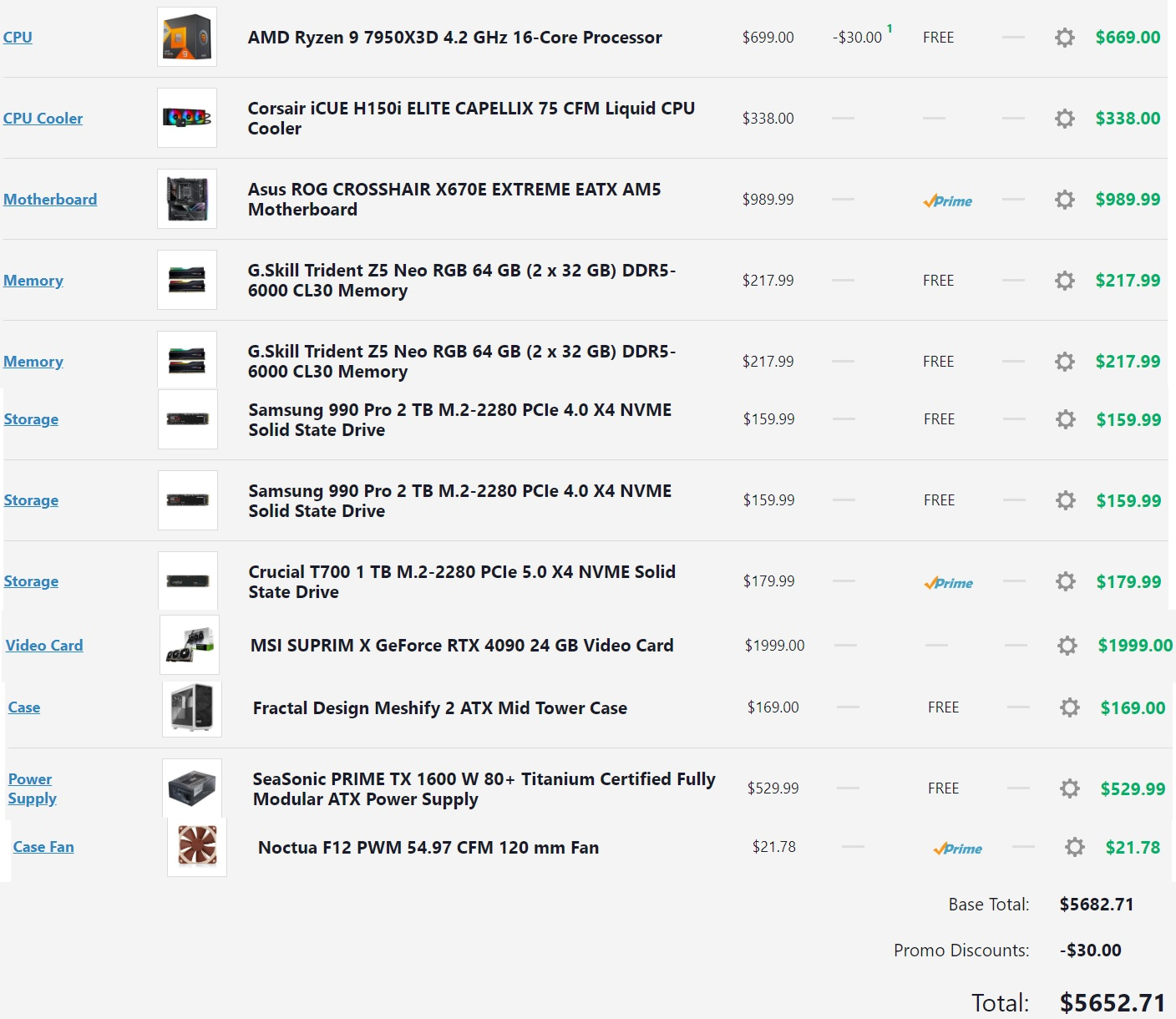This screenshot has width=1176, height=1019.
Task: Click the Case category link
Action: click(24, 707)
